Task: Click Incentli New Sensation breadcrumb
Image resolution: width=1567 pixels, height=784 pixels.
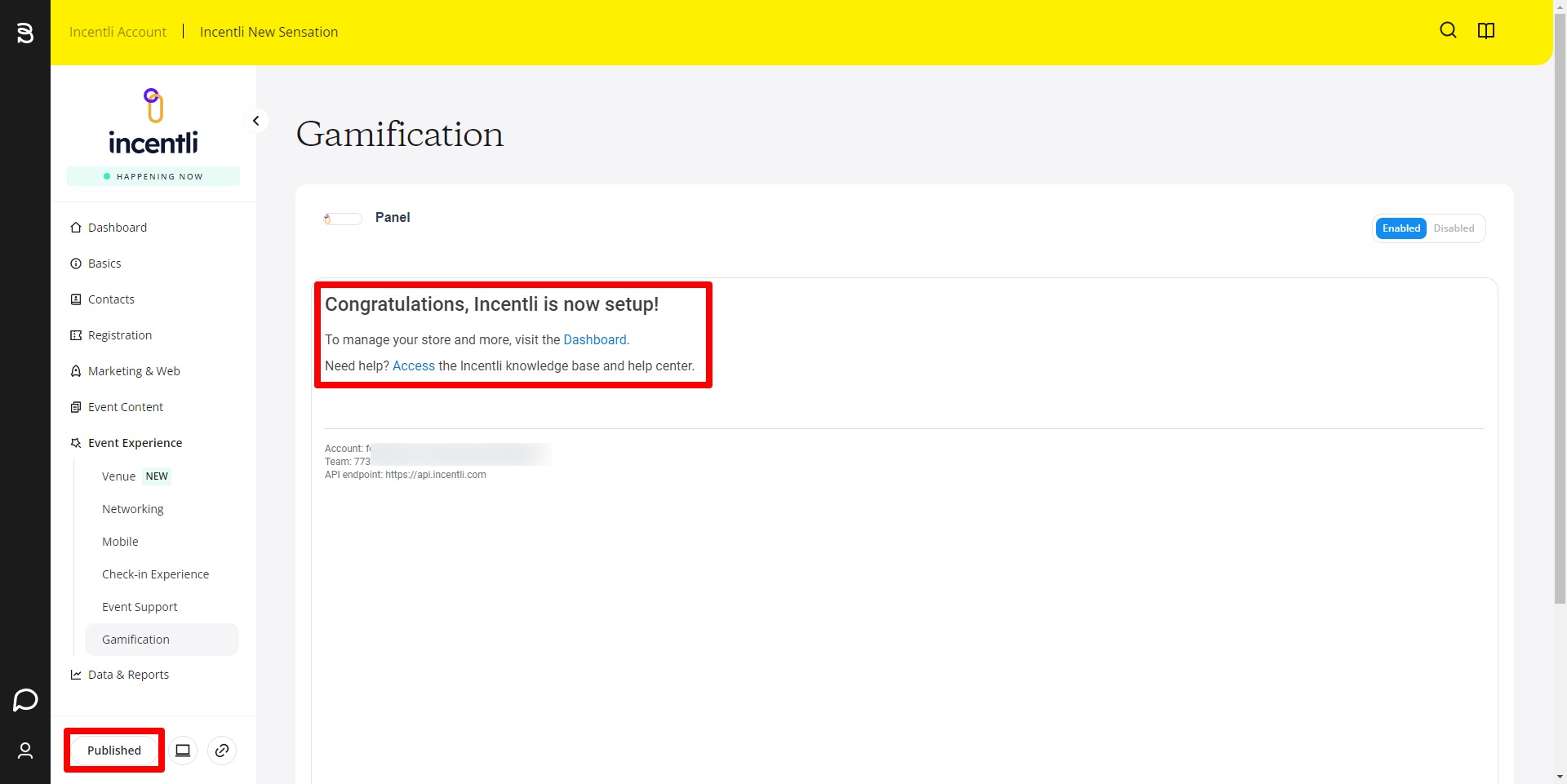Action: [269, 32]
